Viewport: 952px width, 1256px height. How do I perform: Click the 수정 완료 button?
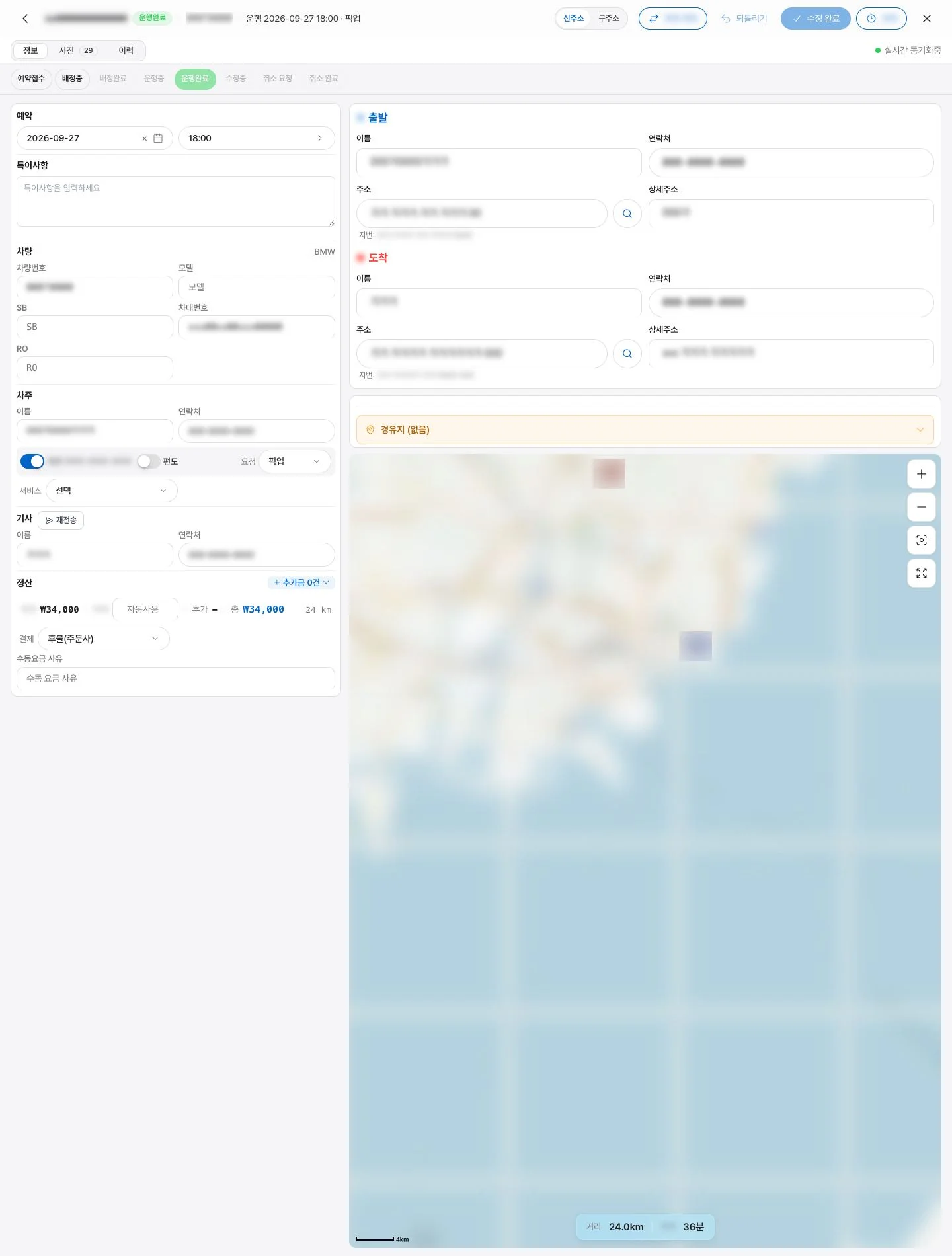[816, 19]
